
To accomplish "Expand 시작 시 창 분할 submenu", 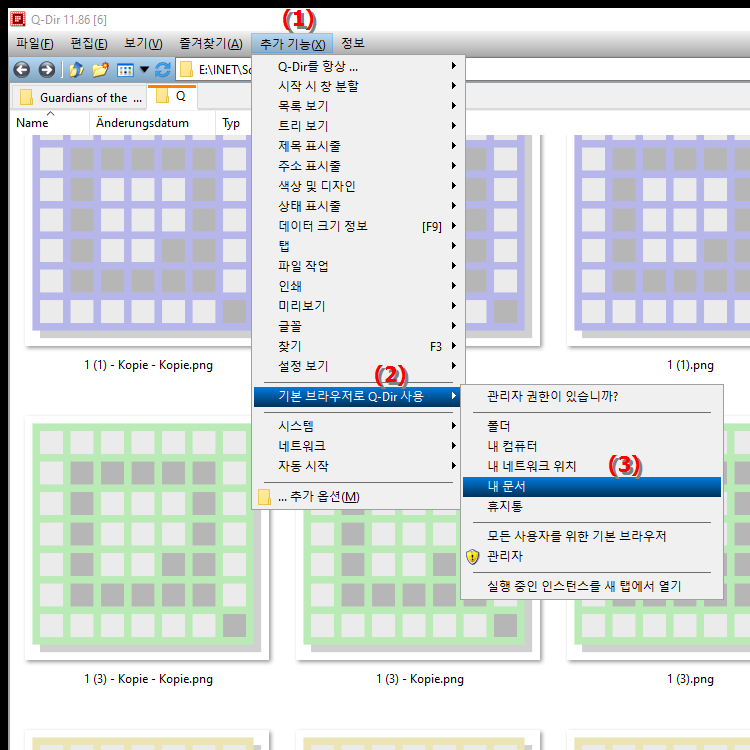I will tap(358, 86).
